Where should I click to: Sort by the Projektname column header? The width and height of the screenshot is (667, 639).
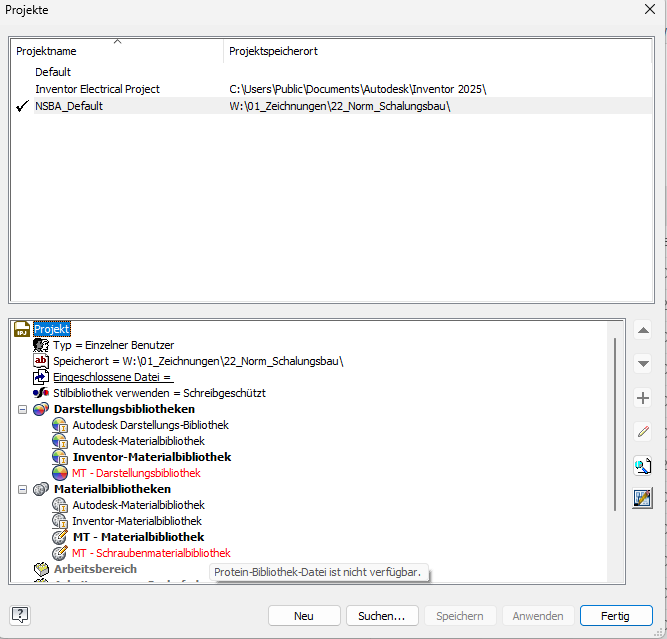pyautogui.click(x=117, y=51)
